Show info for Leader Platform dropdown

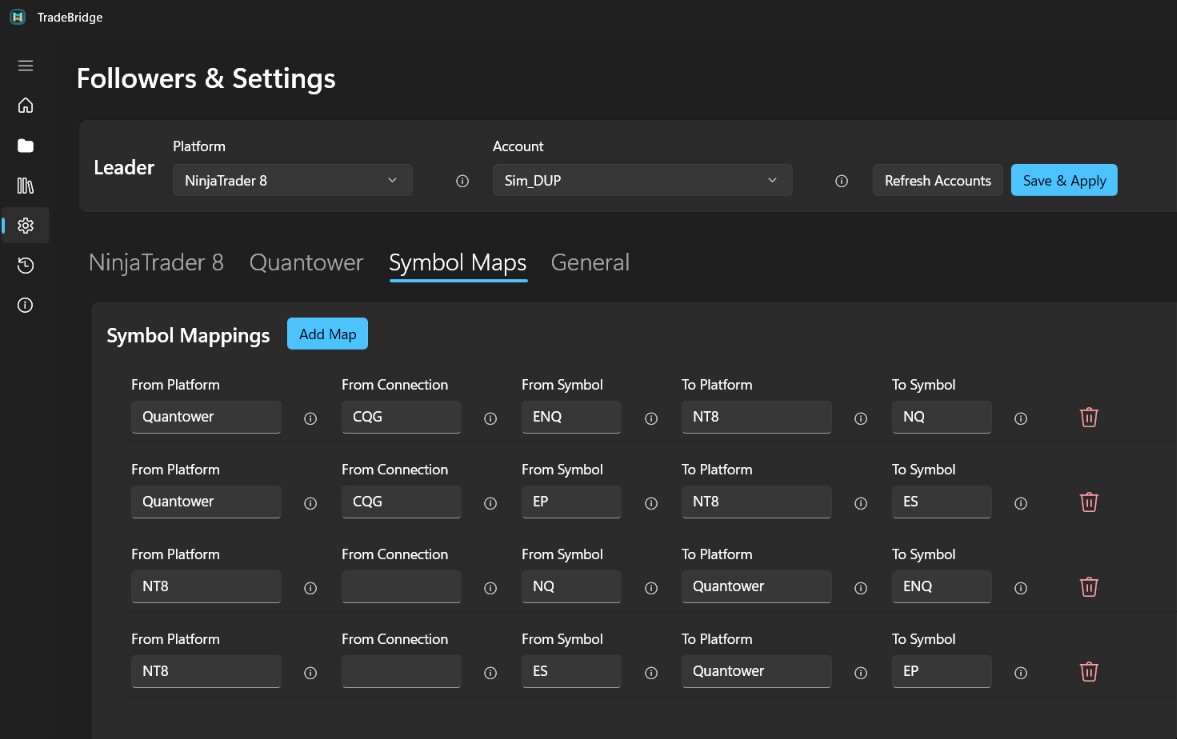click(462, 181)
